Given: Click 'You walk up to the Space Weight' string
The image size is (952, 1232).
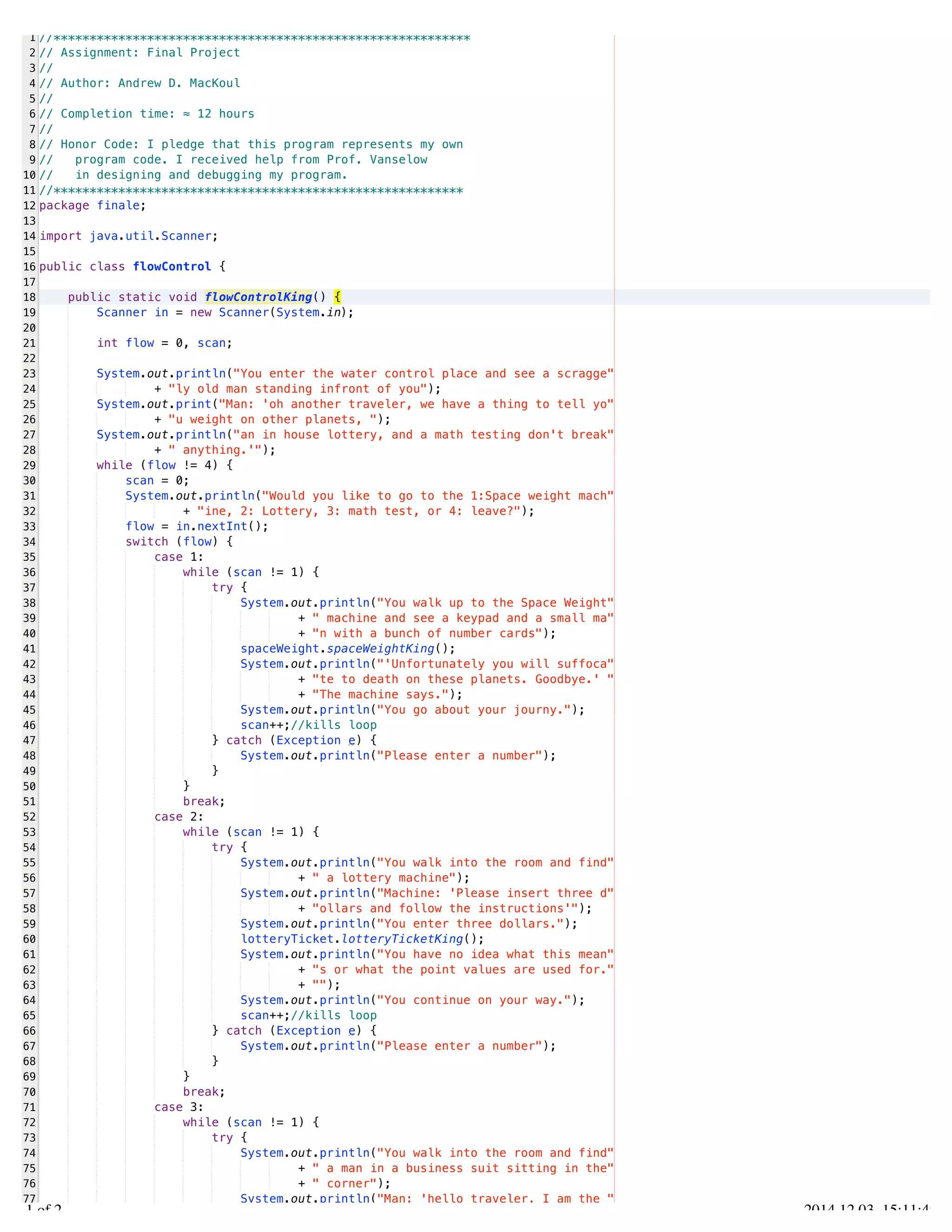Looking at the screenshot, I should click(495, 603).
